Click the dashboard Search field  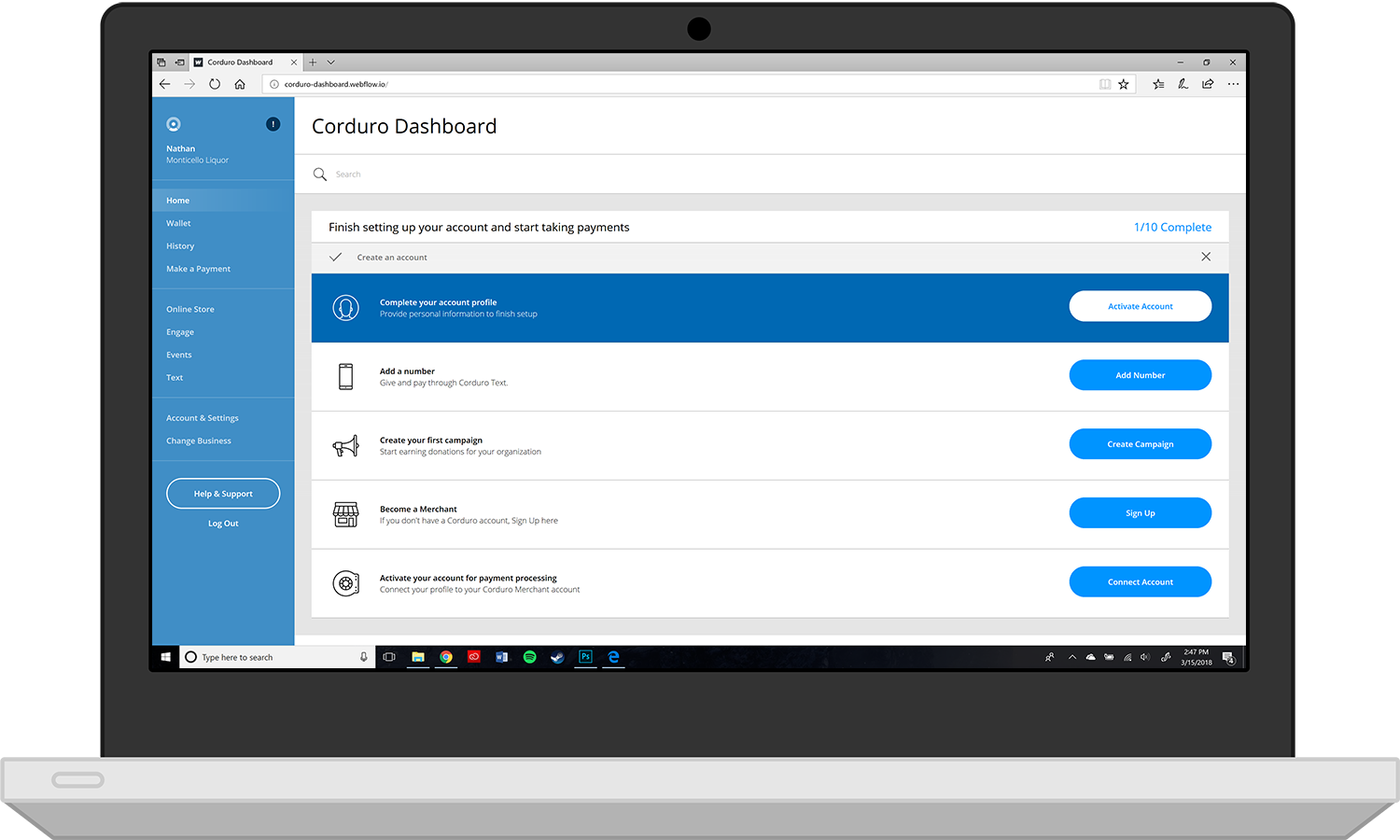[x=770, y=175]
